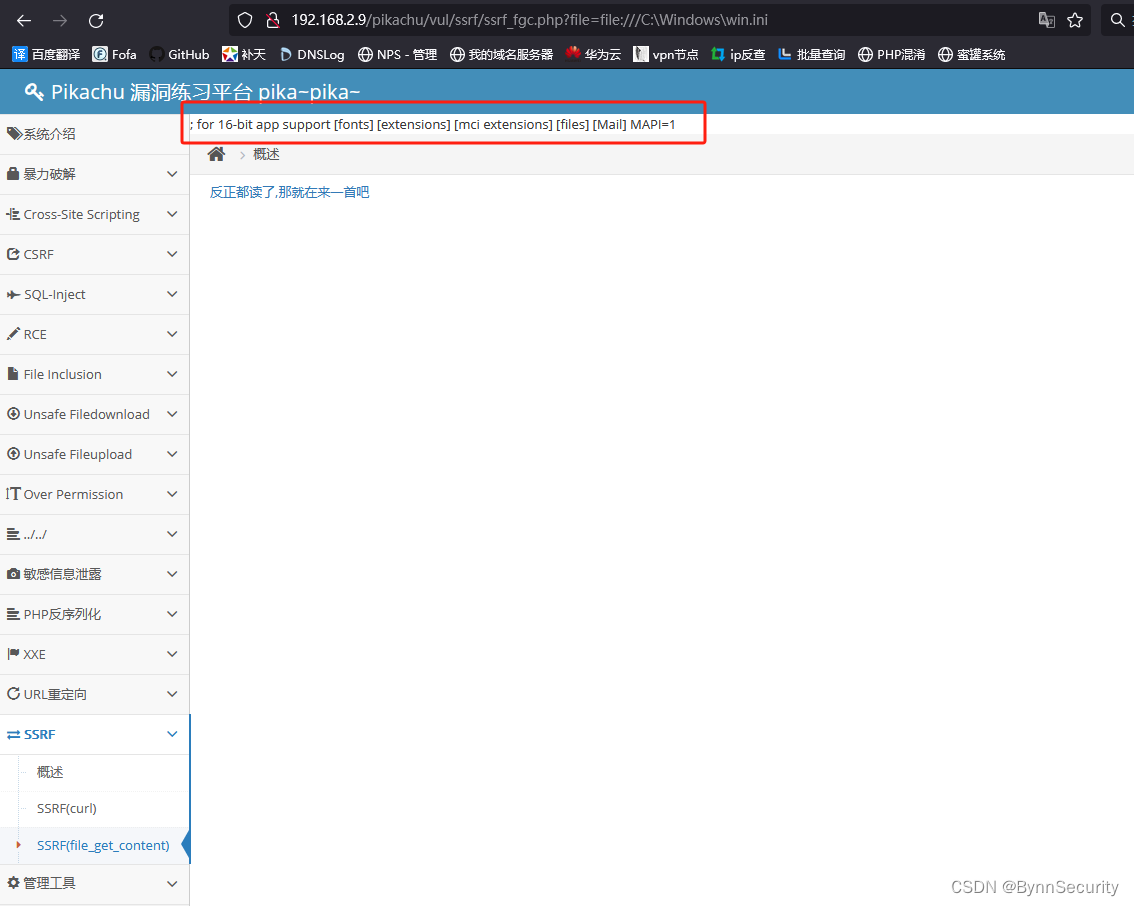Click the SSRF(file_get_content) link
This screenshot has width=1134, height=906.
(102, 845)
